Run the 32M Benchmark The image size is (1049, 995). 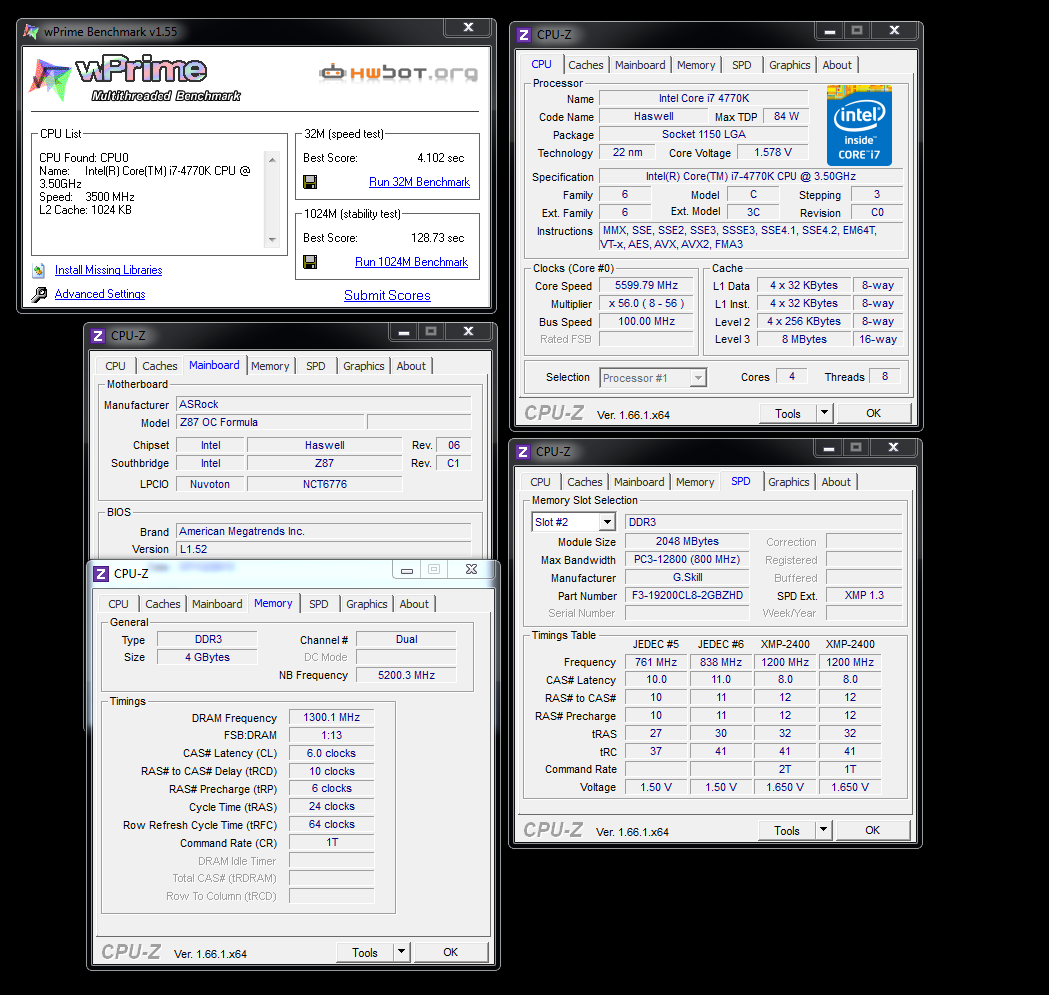point(419,182)
